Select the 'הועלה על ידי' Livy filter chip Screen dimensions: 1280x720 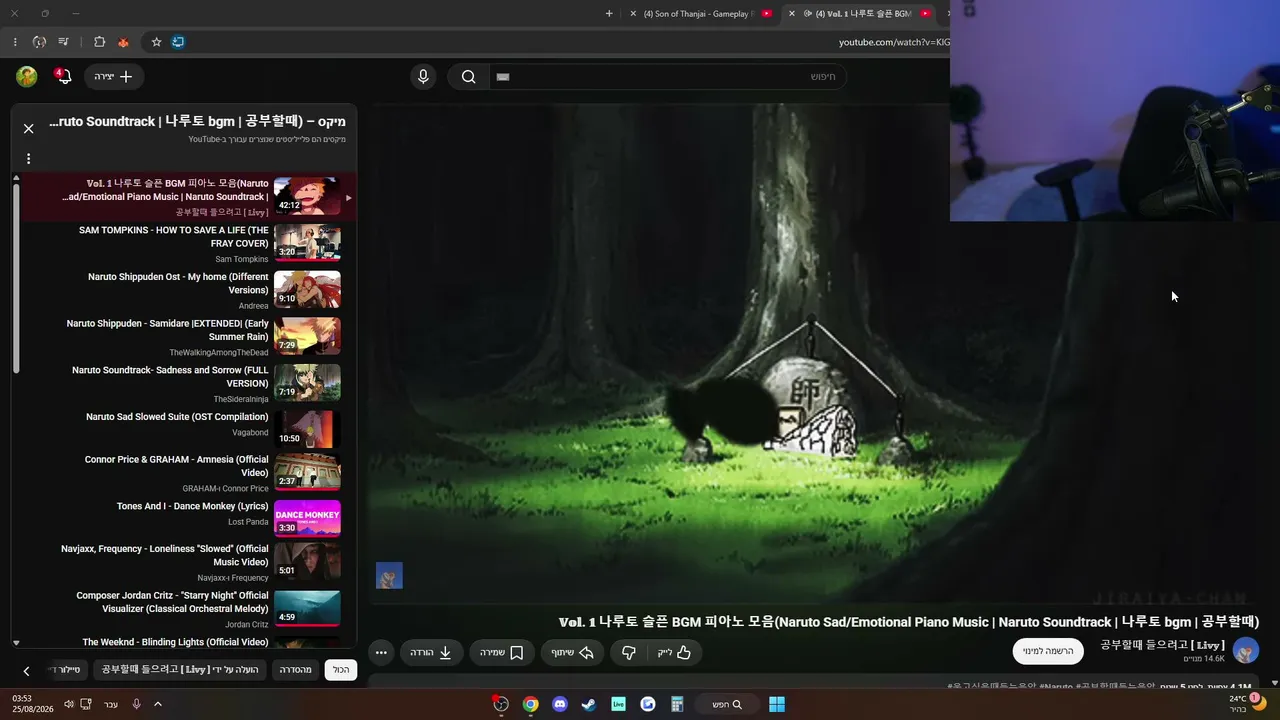180,670
